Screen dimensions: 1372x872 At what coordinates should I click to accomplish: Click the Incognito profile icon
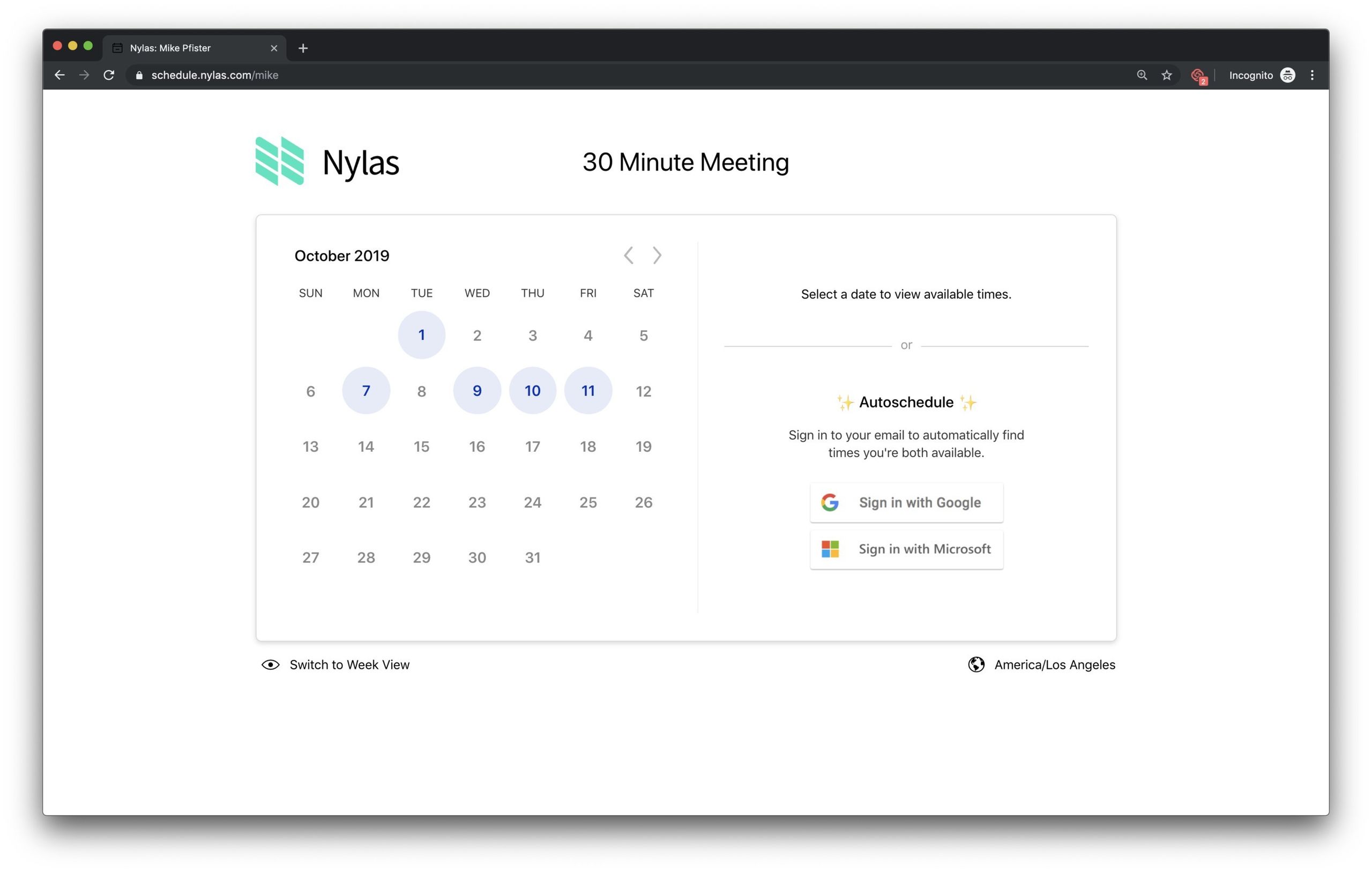tap(1288, 75)
